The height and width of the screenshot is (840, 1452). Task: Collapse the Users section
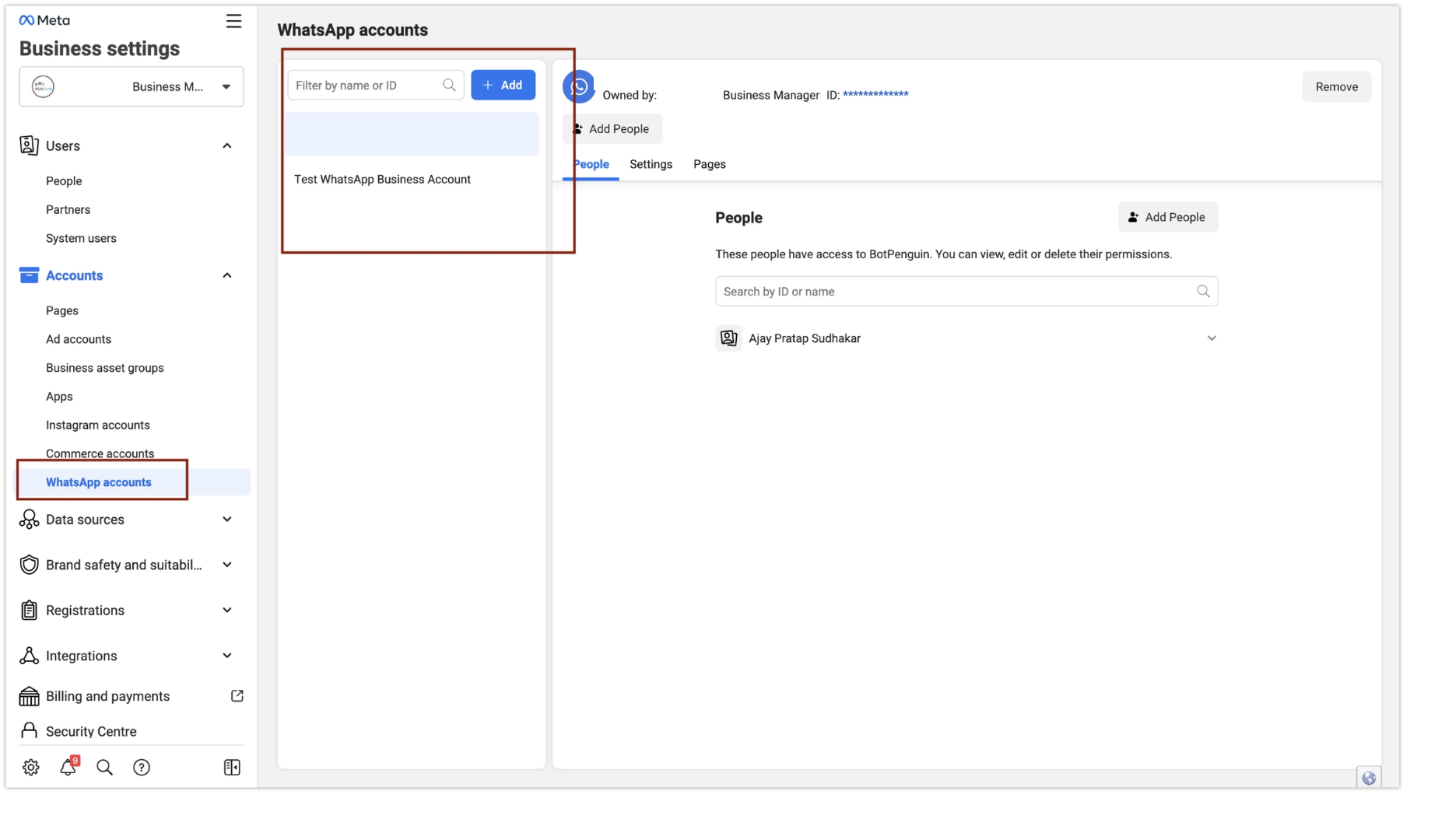[226, 145]
